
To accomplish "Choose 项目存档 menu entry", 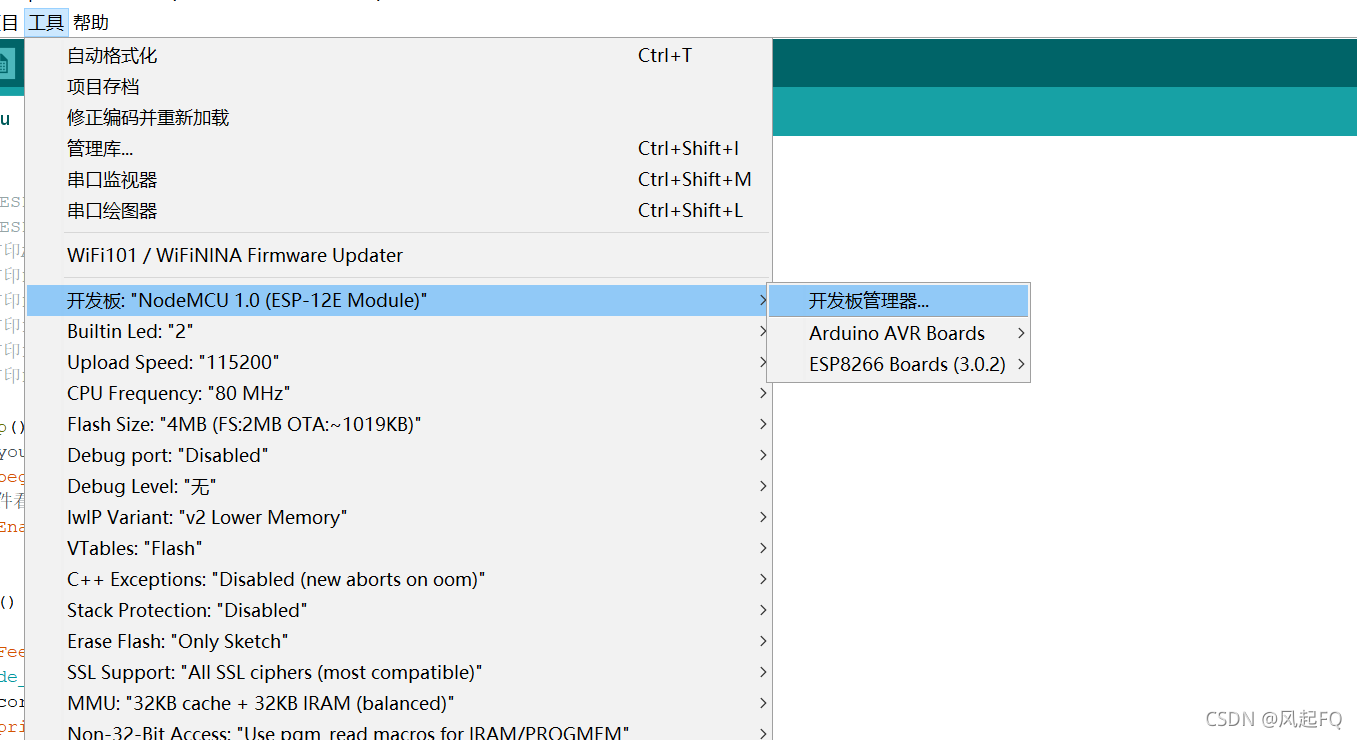I will (x=103, y=87).
